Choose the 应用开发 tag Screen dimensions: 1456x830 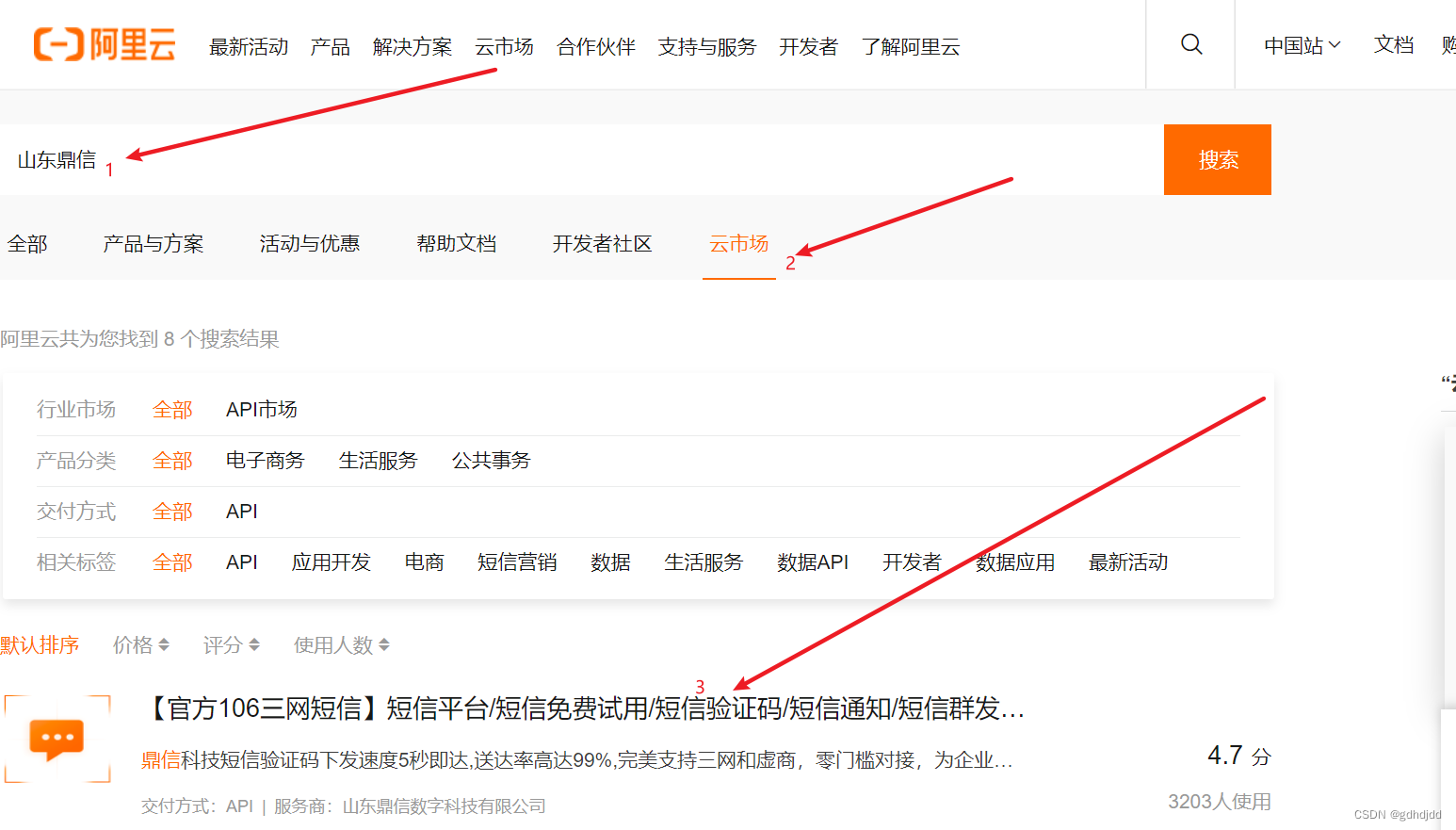(332, 562)
